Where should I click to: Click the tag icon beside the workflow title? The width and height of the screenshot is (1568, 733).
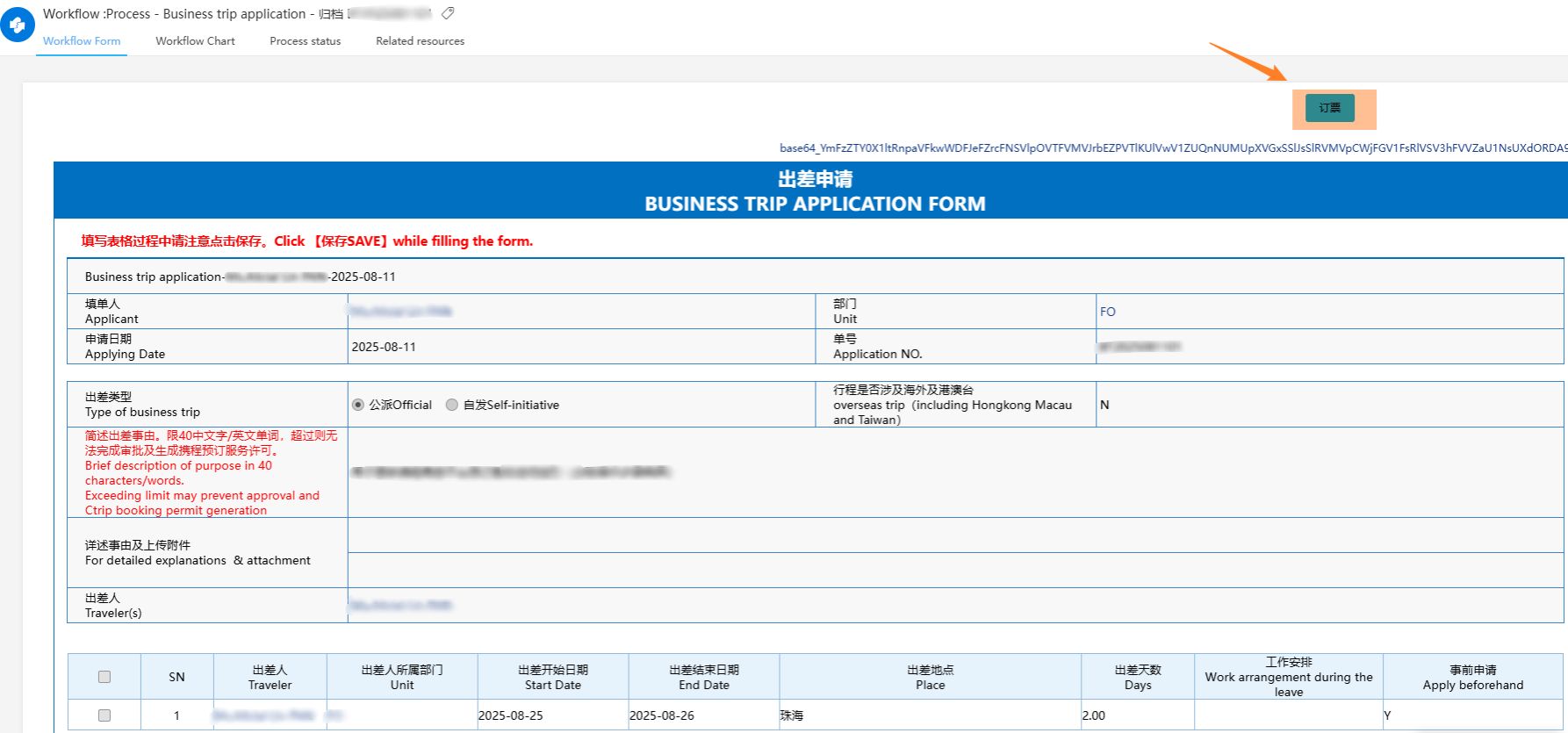point(448,13)
